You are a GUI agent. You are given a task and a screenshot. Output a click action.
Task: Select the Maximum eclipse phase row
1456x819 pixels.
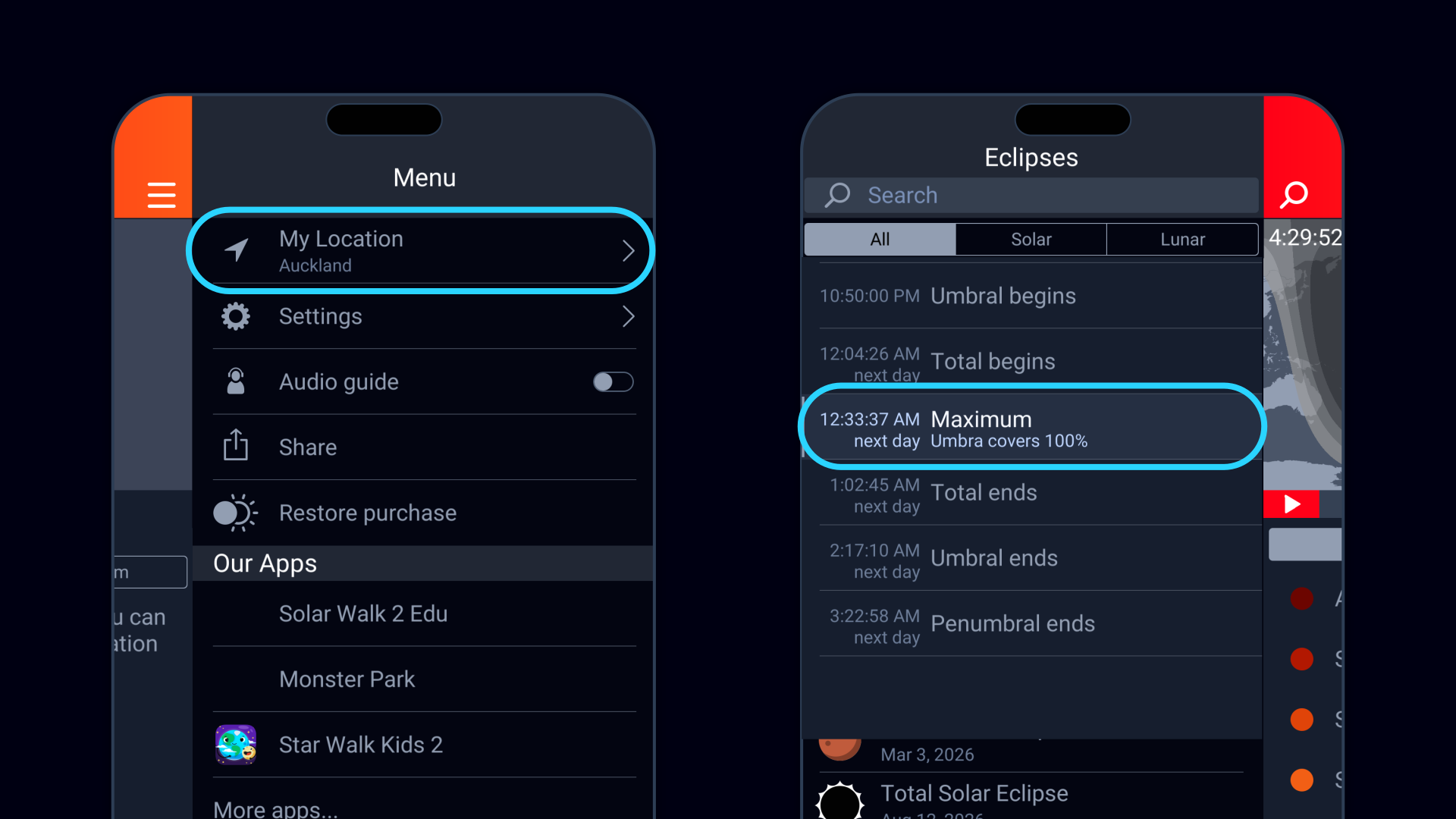[x=1031, y=428]
